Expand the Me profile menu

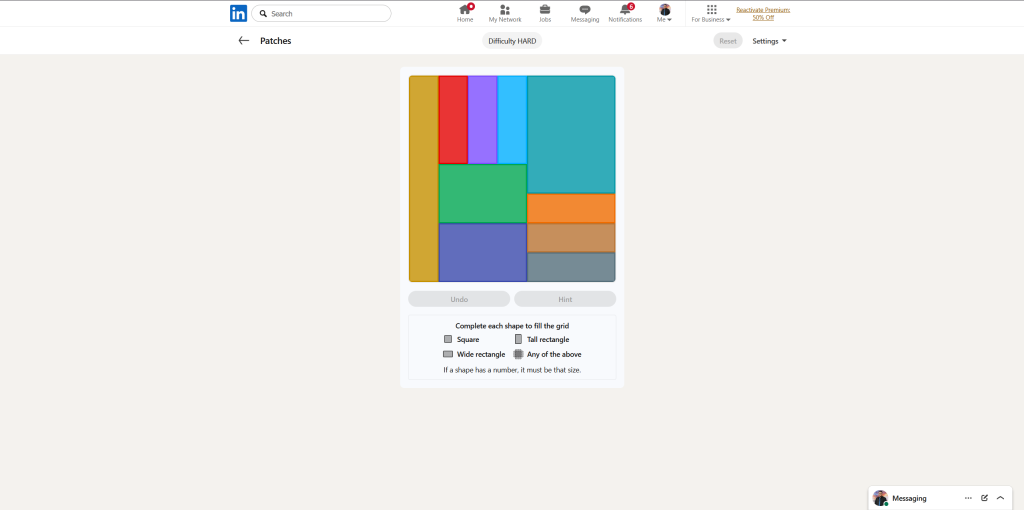tap(665, 13)
